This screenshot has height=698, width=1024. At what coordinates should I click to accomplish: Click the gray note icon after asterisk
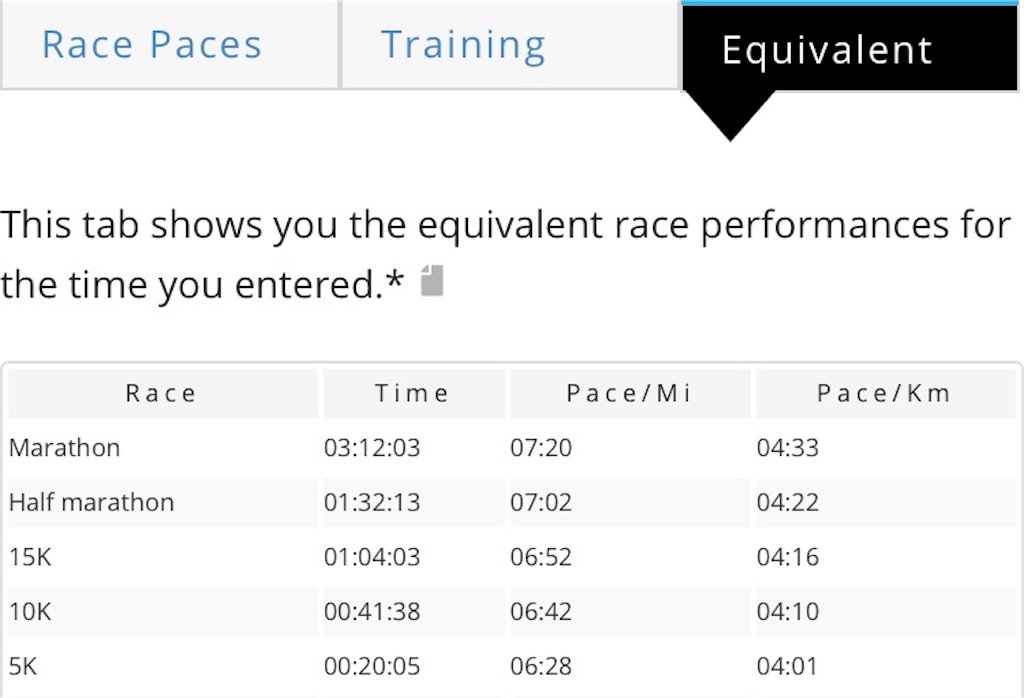tap(432, 281)
